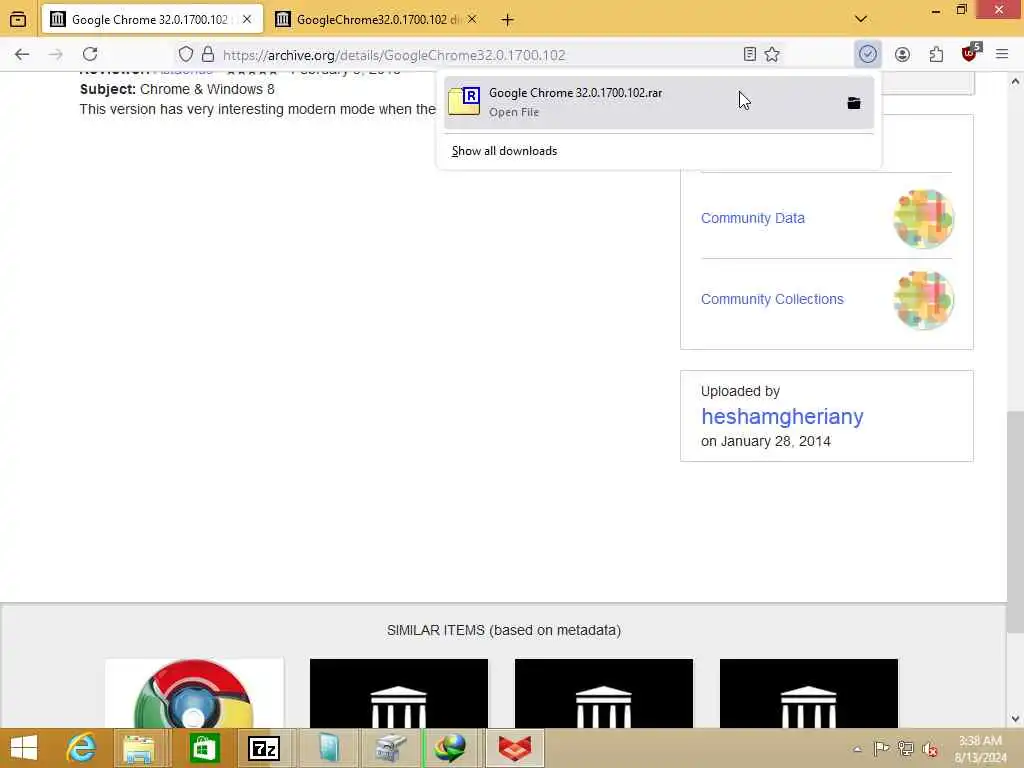The height and width of the screenshot is (768, 1024).
Task: Open the Windows Start button
Action: pyautogui.click(x=24, y=748)
